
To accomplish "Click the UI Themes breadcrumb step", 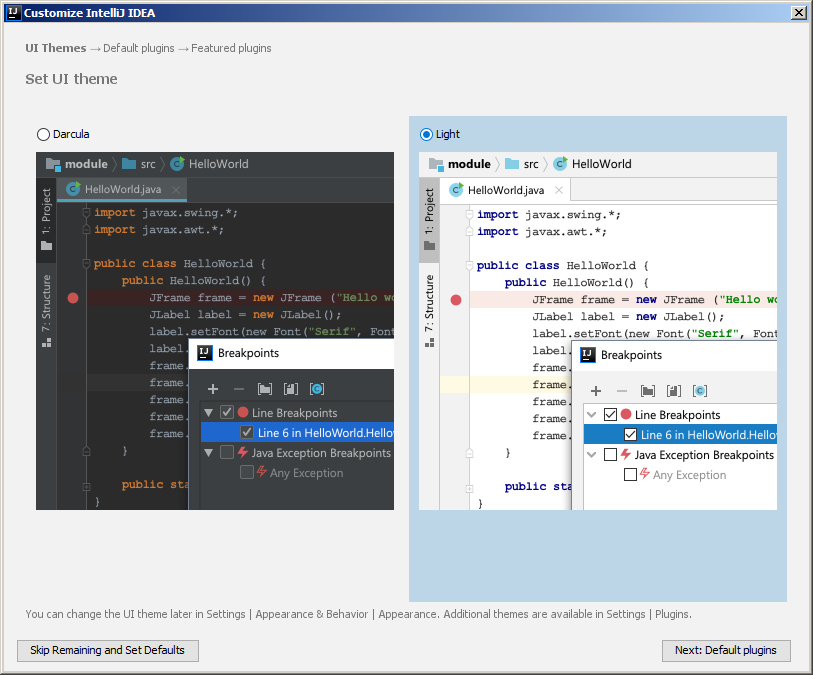I will click(56, 48).
